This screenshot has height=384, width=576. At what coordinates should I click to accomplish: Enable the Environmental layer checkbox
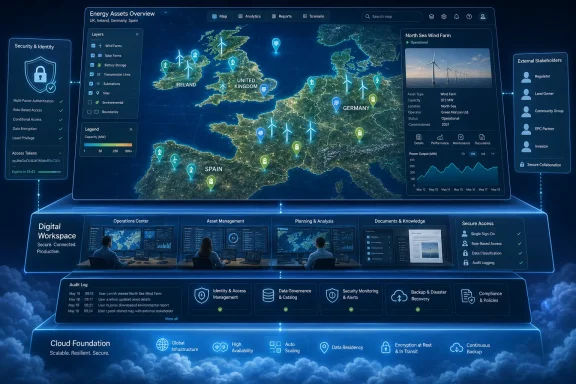(x=90, y=103)
